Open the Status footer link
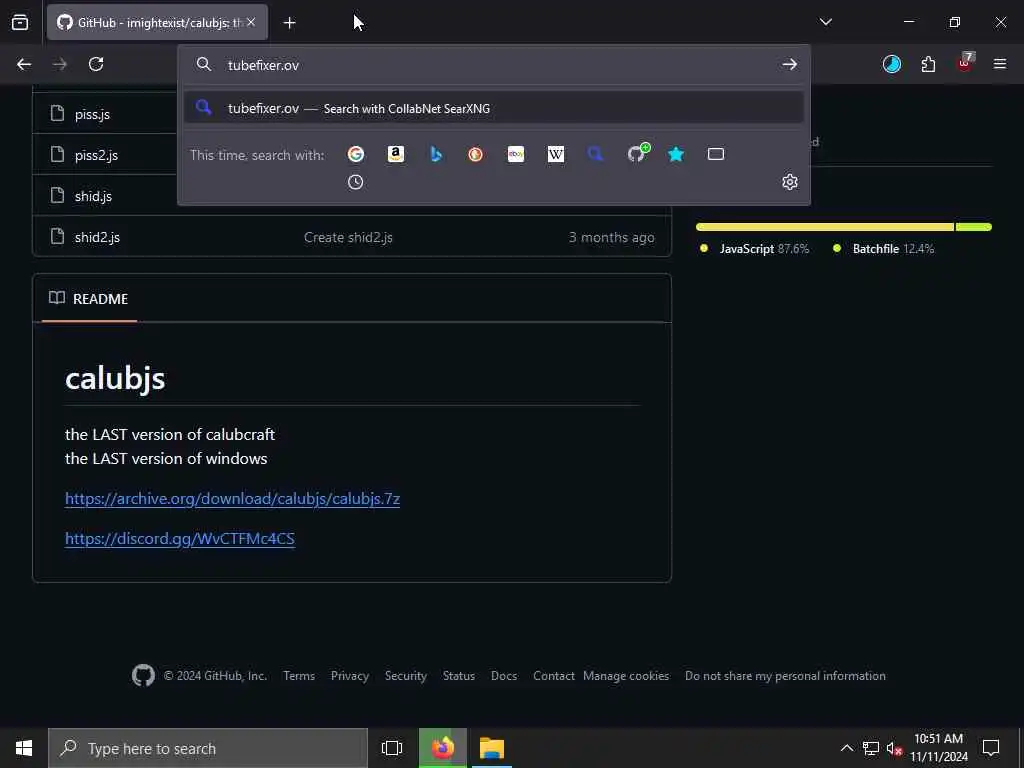The width and height of the screenshot is (1024, 768). (x=458, y=676)
